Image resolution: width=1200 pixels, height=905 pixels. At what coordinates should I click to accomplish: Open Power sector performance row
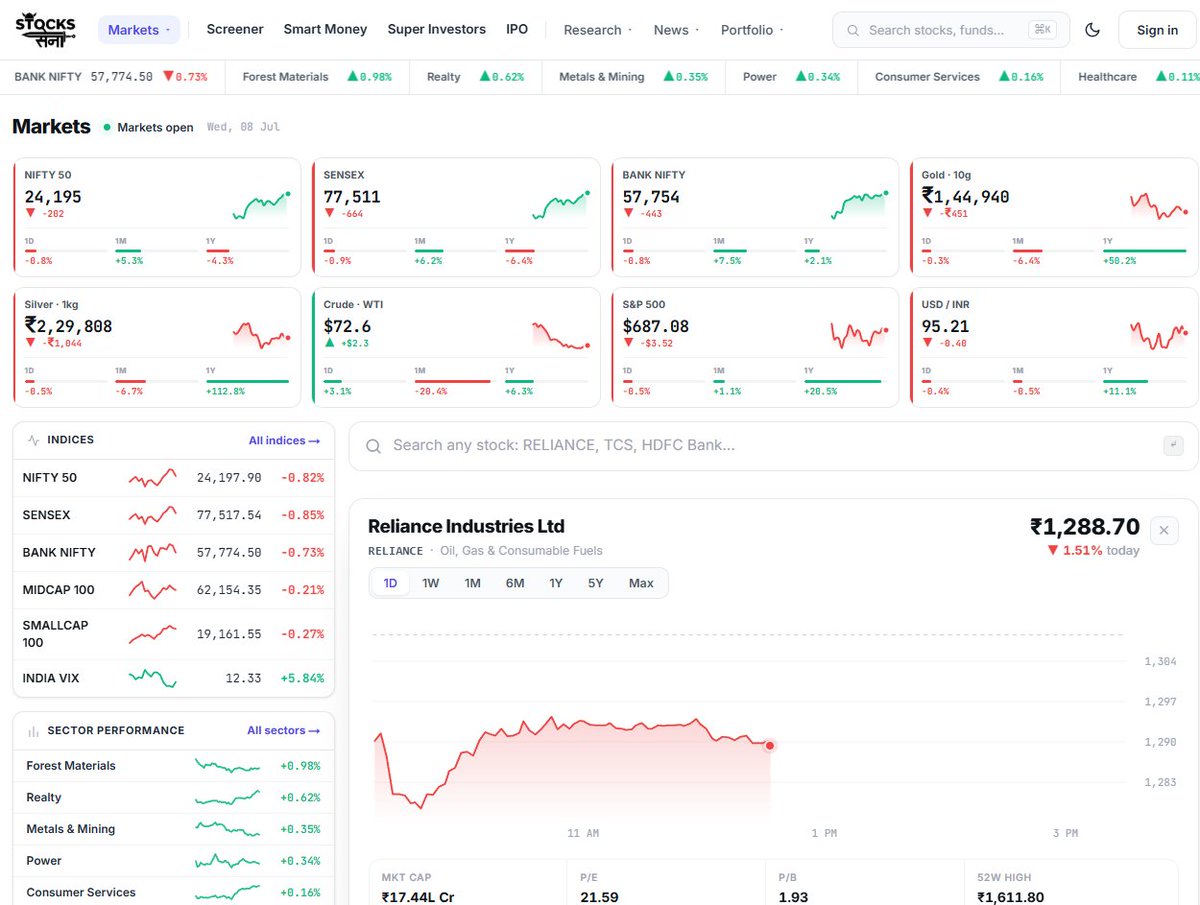click(x=173, y=861)
